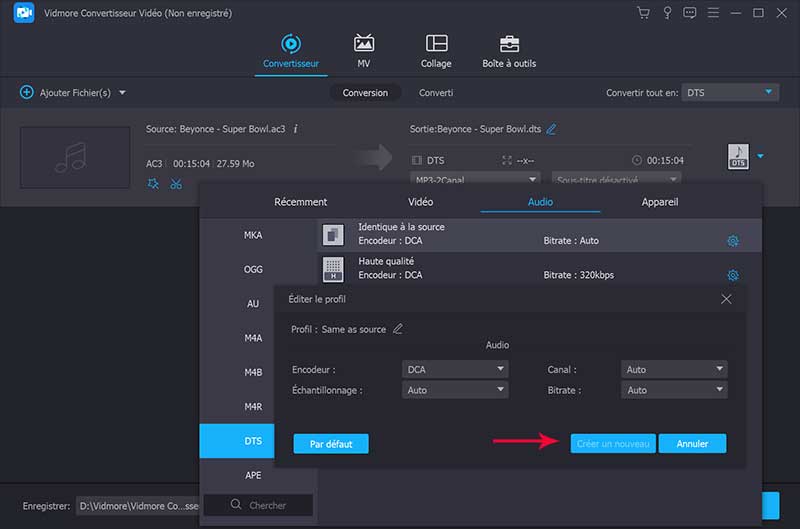Expand the Échantillonnage dropdown
The image size is (800, 529).
[x=454, y=390]
